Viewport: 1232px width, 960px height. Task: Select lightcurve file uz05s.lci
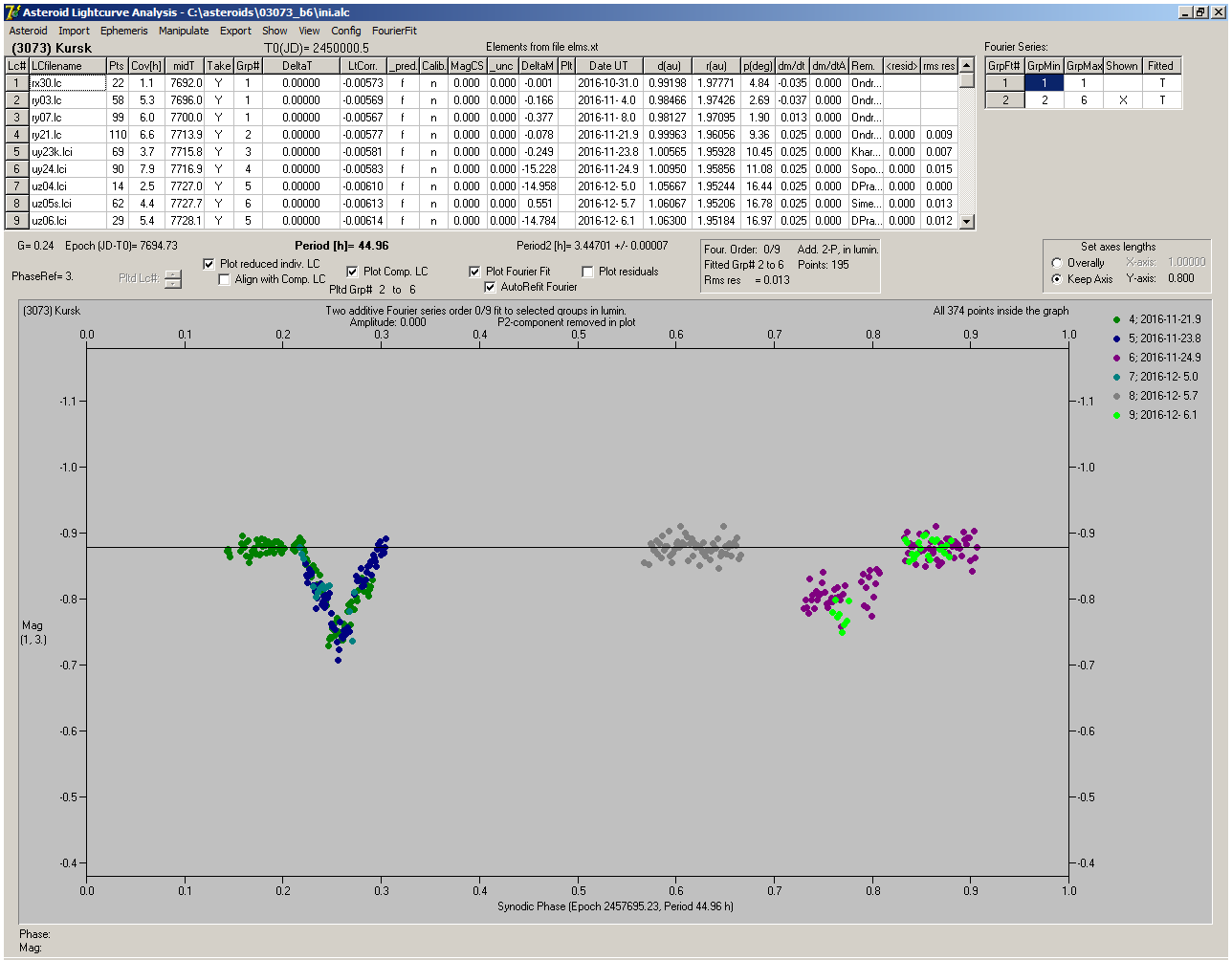(x=67, y=204)
